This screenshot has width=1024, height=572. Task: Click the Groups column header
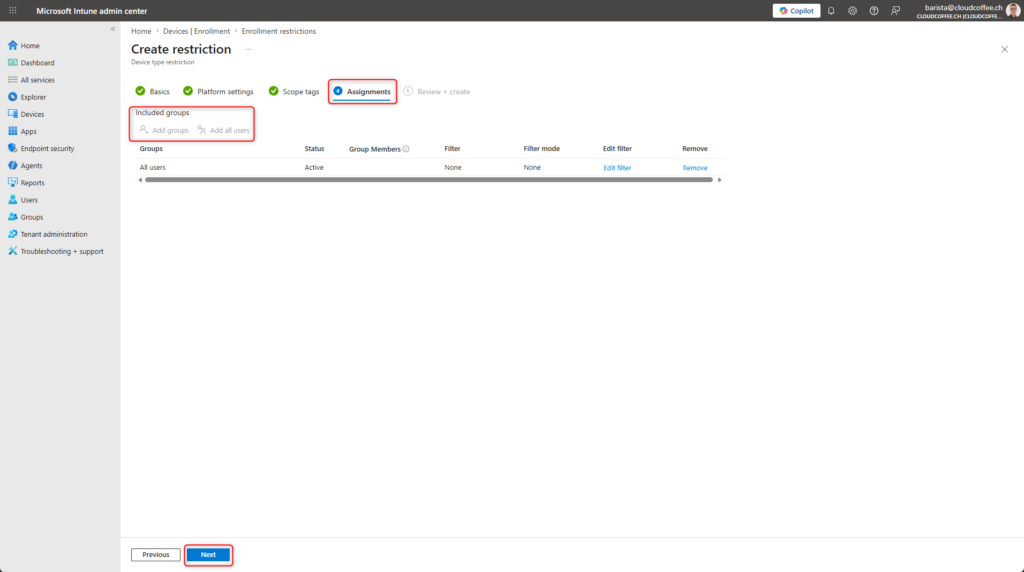pos(151,148)
